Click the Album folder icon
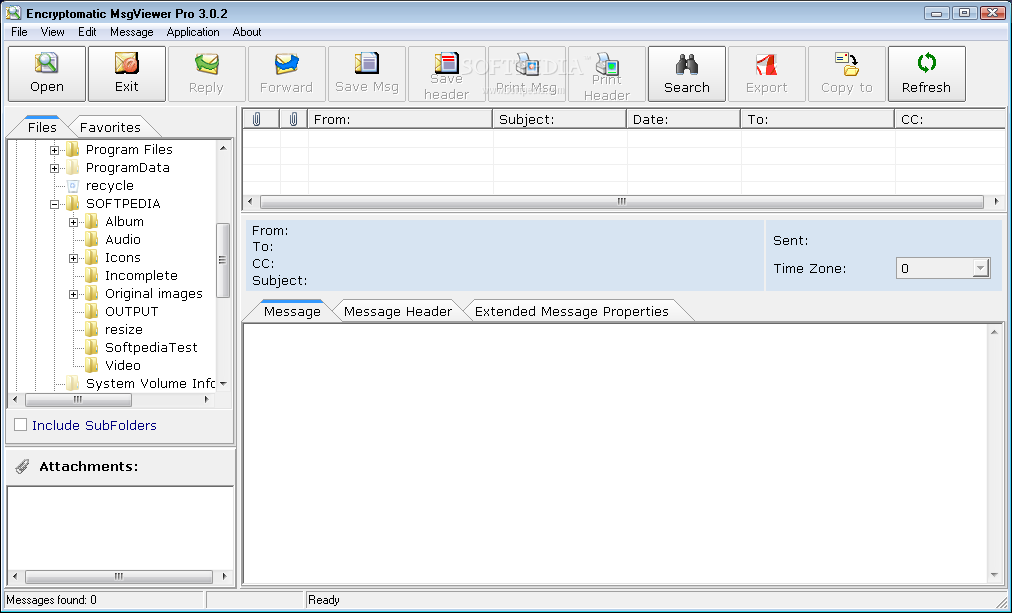Image resolution: width=1012 pixels, height=613 pixels. click(x=92, y=221)
